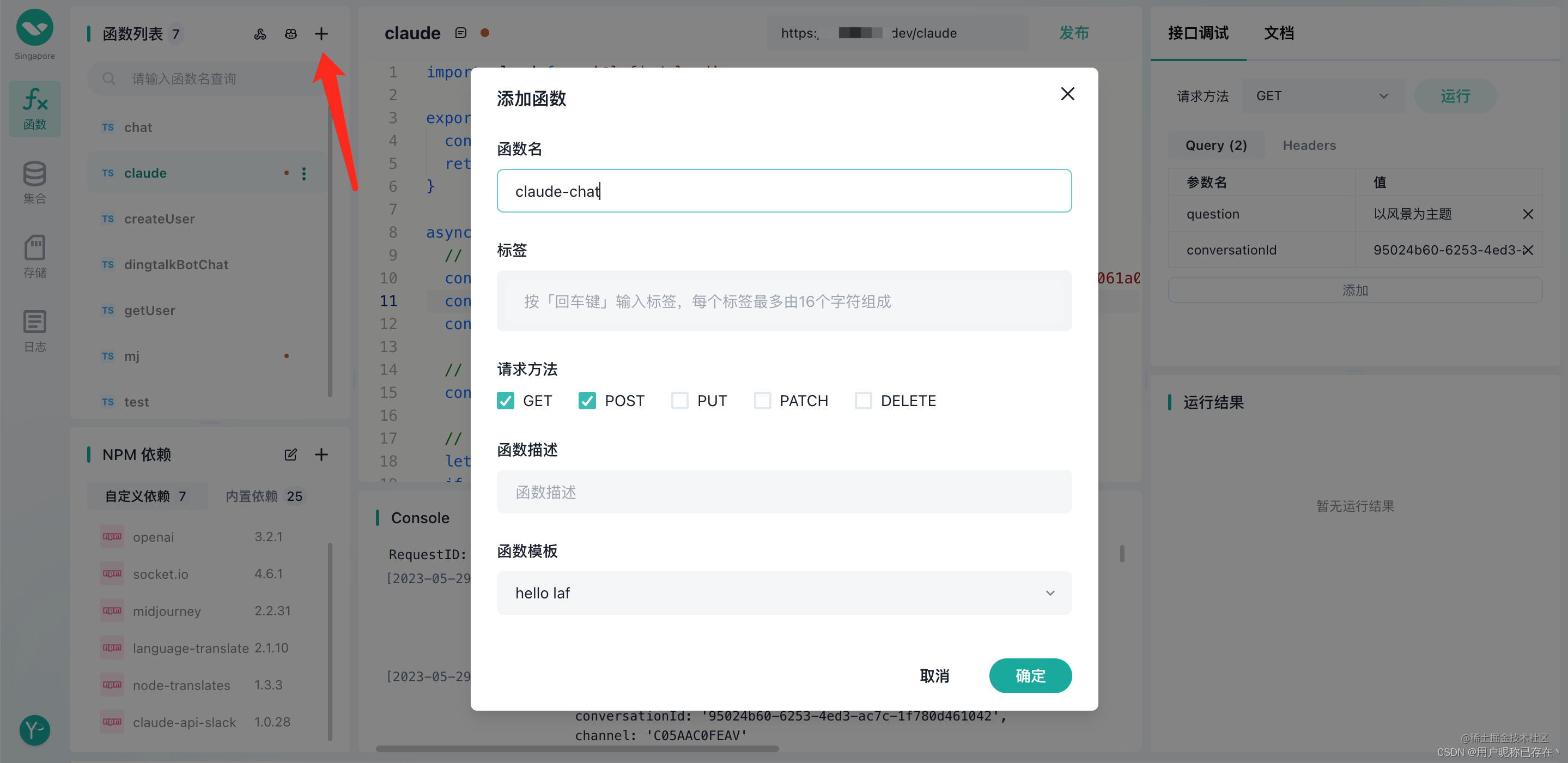Click the 发布 publish button

click(x=1074, y=33)
